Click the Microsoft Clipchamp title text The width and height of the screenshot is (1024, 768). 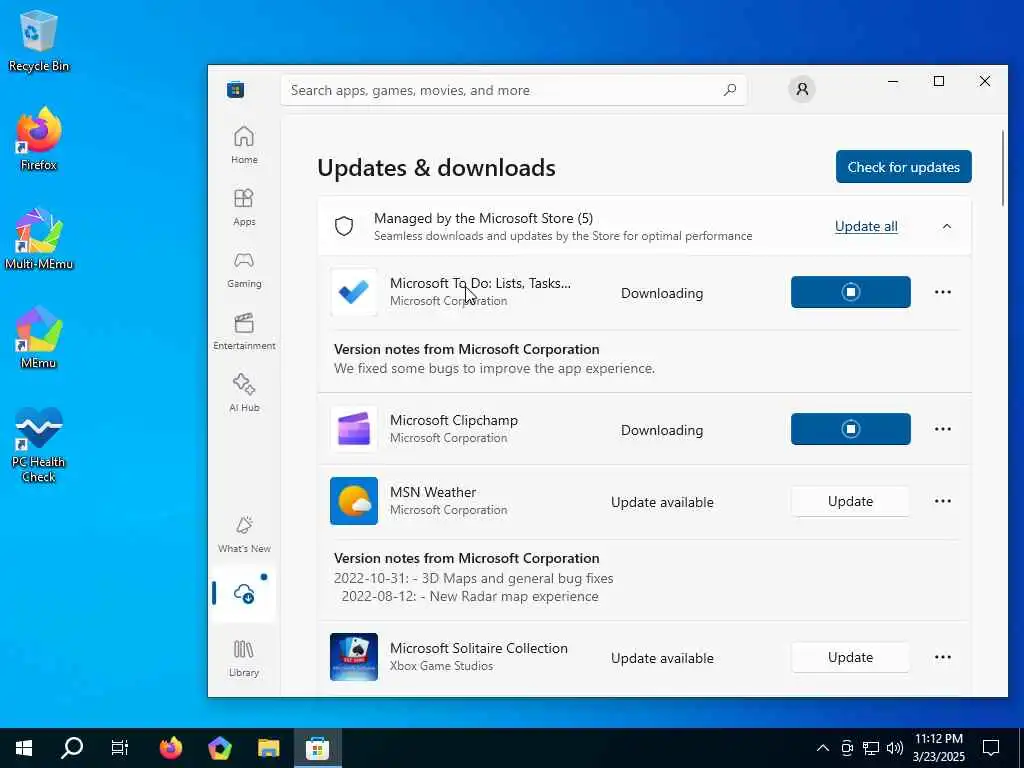(x=454, y=421)
